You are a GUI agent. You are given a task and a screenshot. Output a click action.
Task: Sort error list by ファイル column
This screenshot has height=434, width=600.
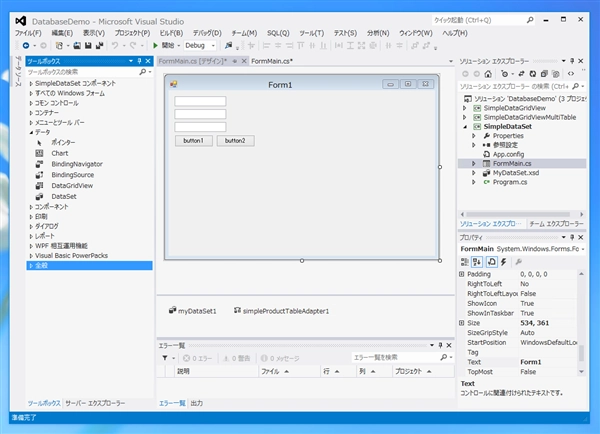[x=289, y=371]
